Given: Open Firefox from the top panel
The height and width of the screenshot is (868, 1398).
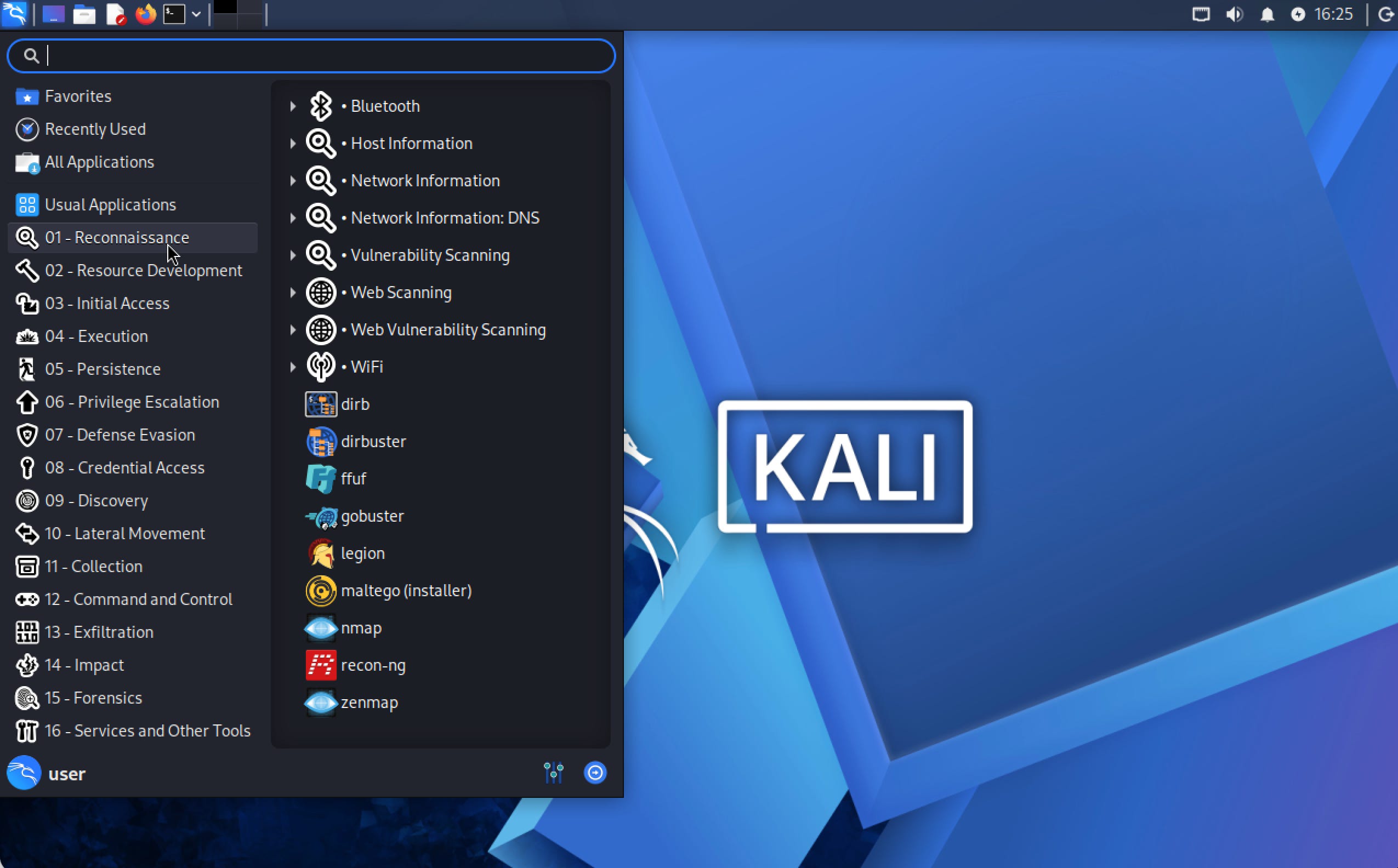Looking at the screenshot, I should click(145, 14).
